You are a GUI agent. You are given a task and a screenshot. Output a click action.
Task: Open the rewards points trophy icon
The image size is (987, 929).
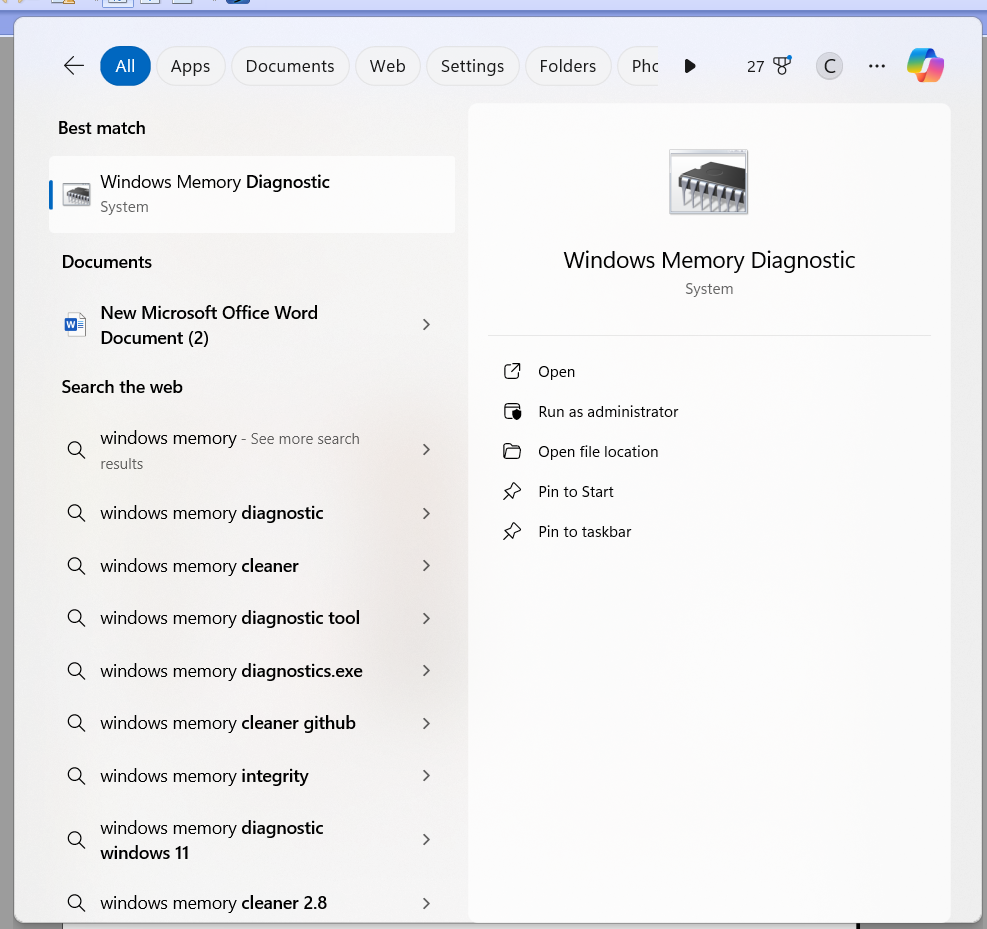pos(782,65)
